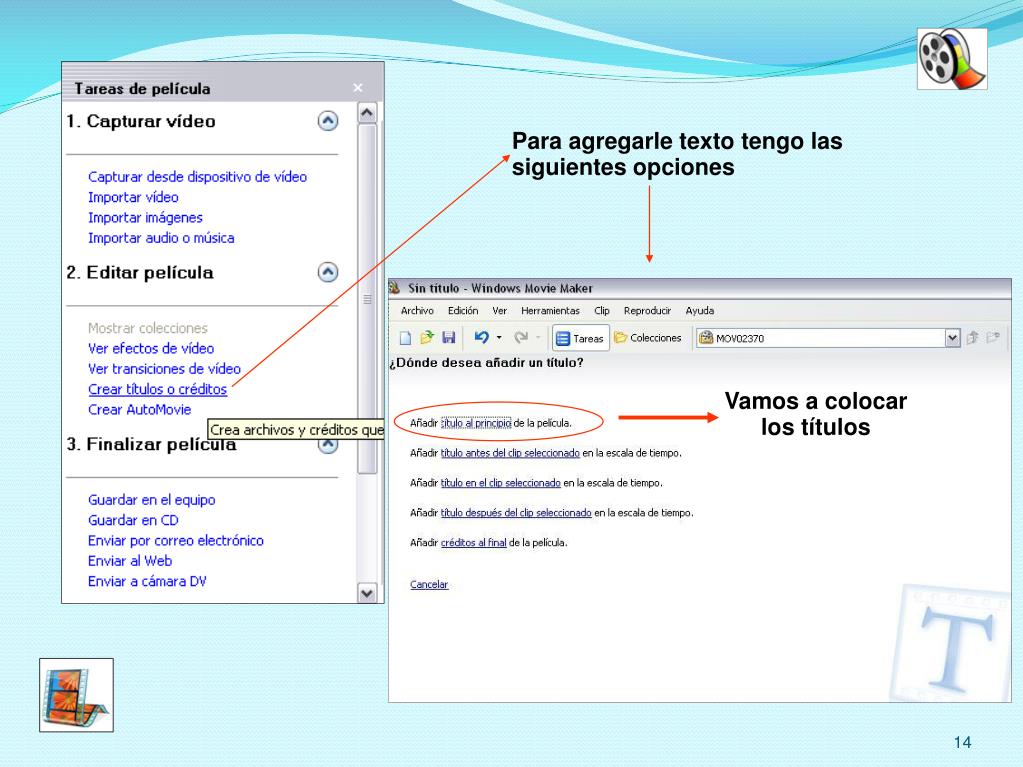Click the New Project toolbar icon
This screenshot has width=1023, height=767.
pyautogui.click(x=405, y=338)
